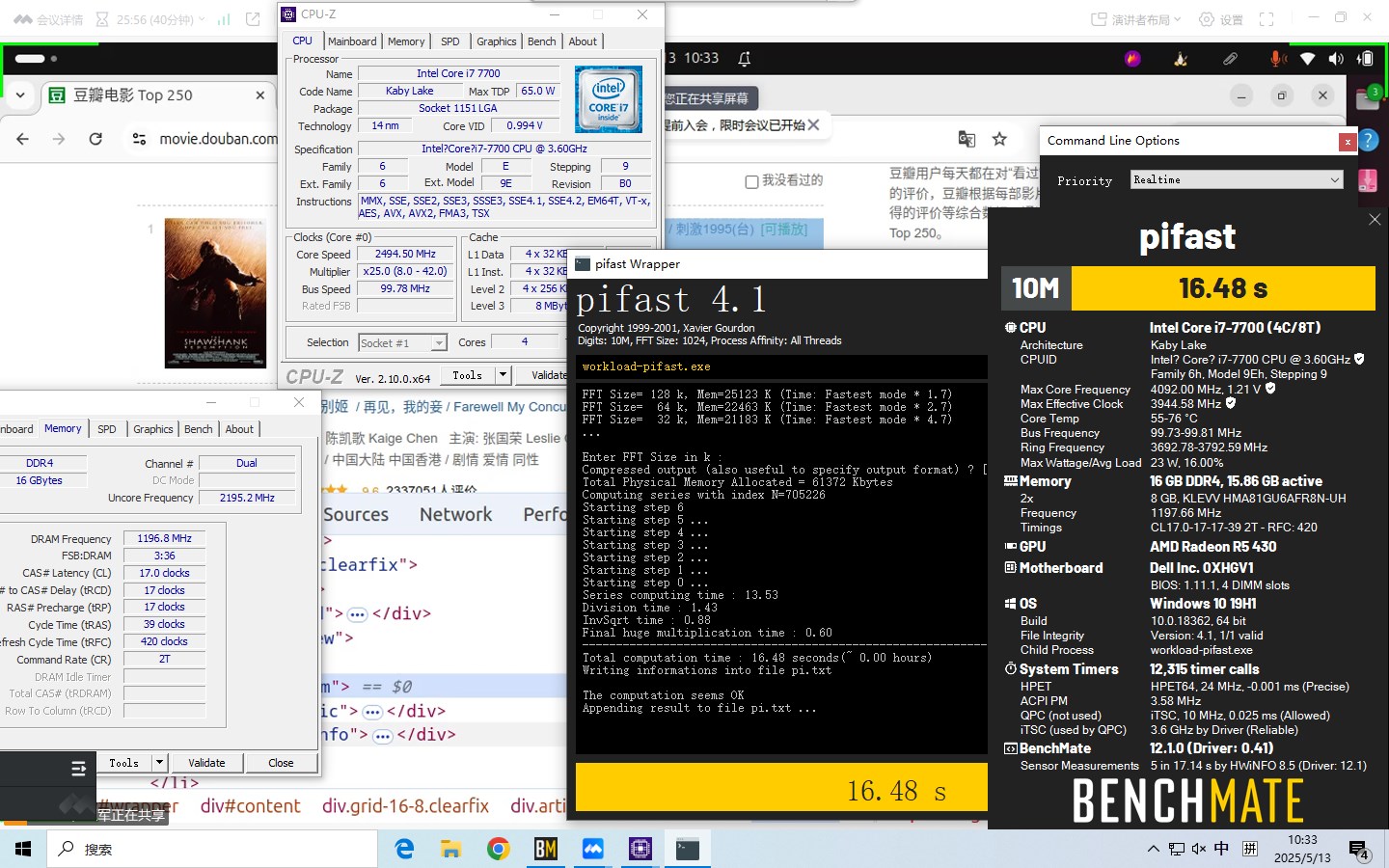Open the About tab in top CPU-Z

click(x=583, y=41)
